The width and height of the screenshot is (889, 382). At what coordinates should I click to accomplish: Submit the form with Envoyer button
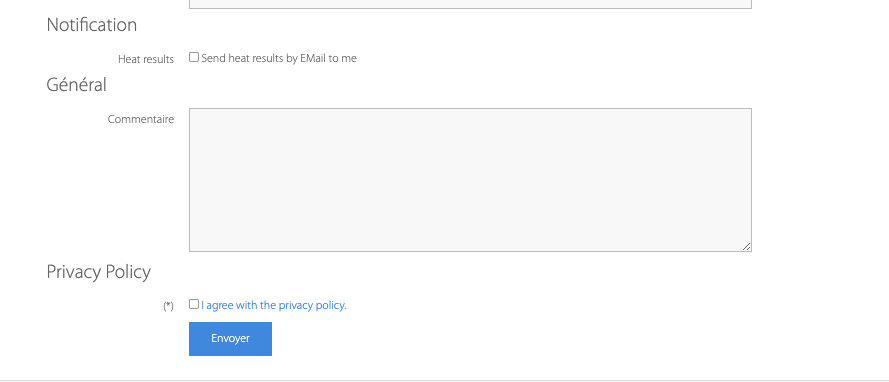[x=230, y=339]
